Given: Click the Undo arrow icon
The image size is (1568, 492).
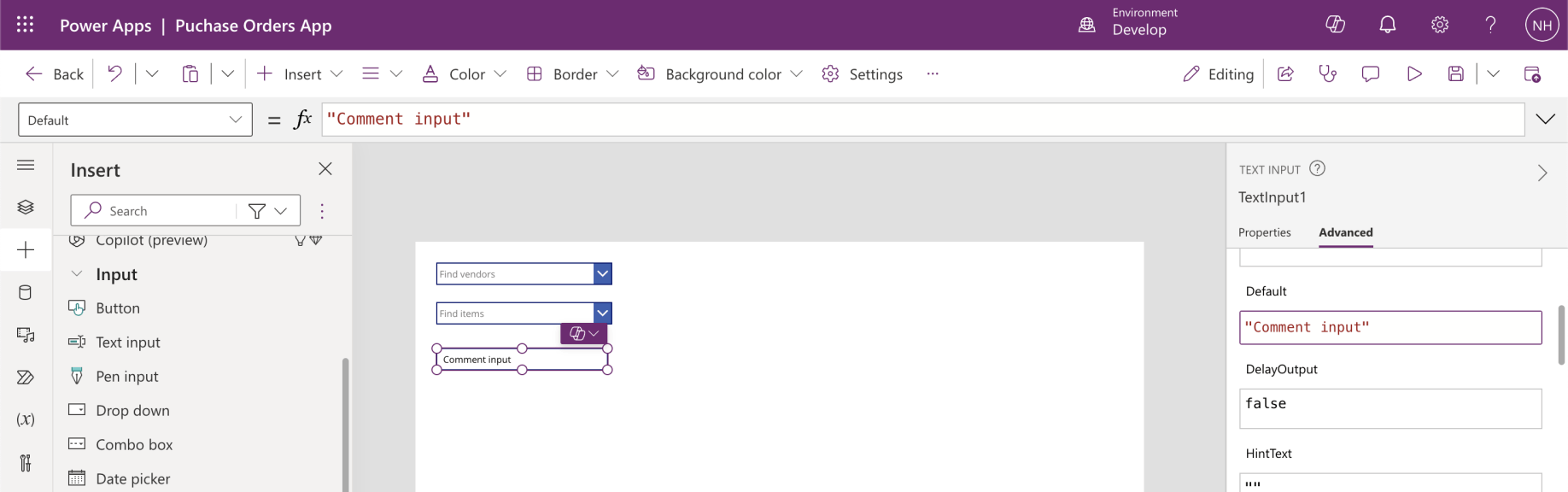Looking at the screenshot, I should (114, 74).
